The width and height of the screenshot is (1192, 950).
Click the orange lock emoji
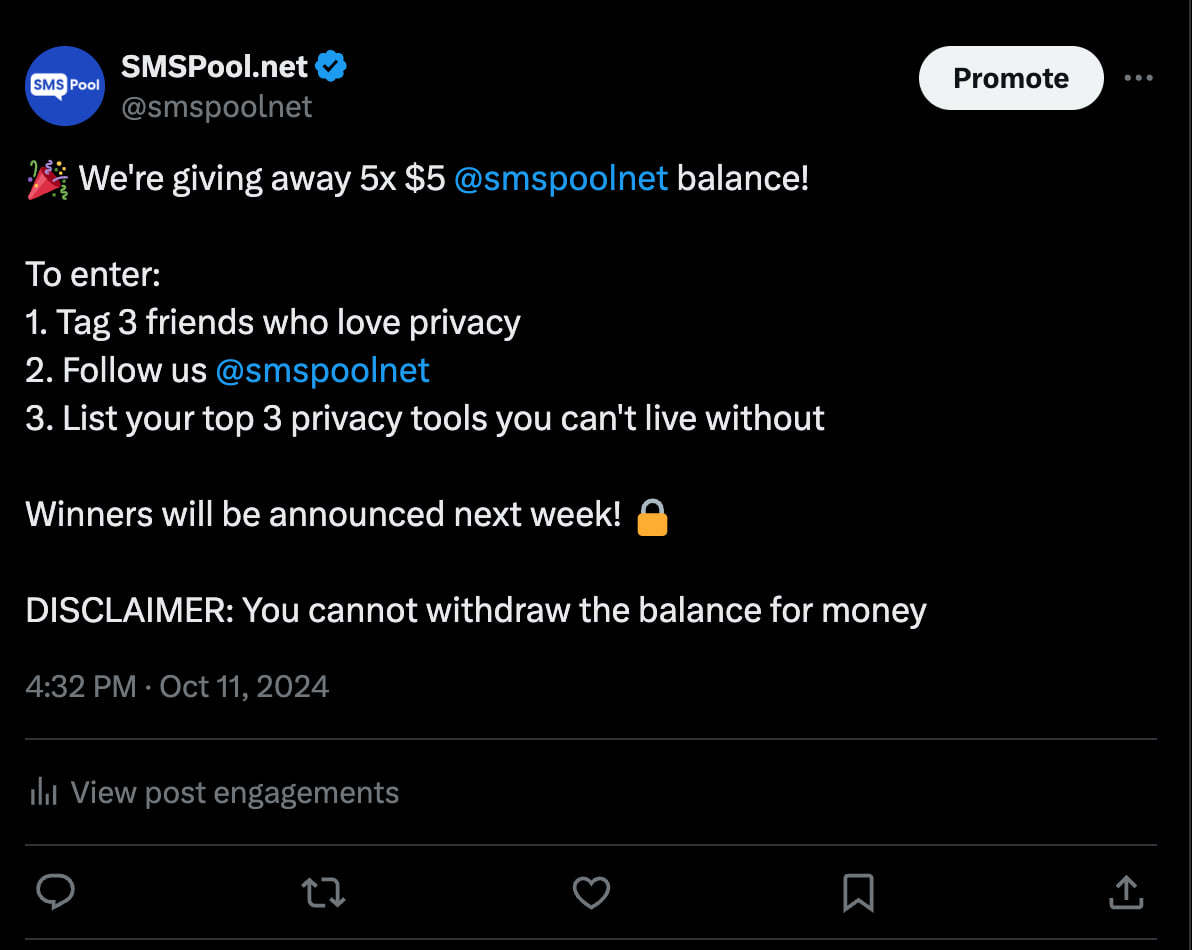(x=652, y=517)
